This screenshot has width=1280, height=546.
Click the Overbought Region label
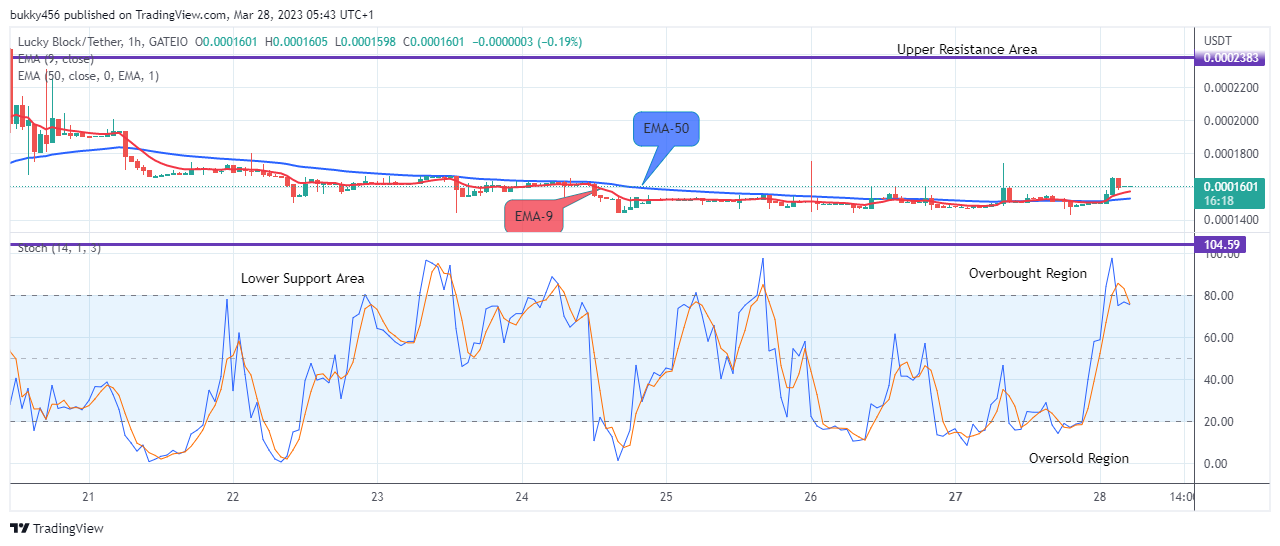1028,273
